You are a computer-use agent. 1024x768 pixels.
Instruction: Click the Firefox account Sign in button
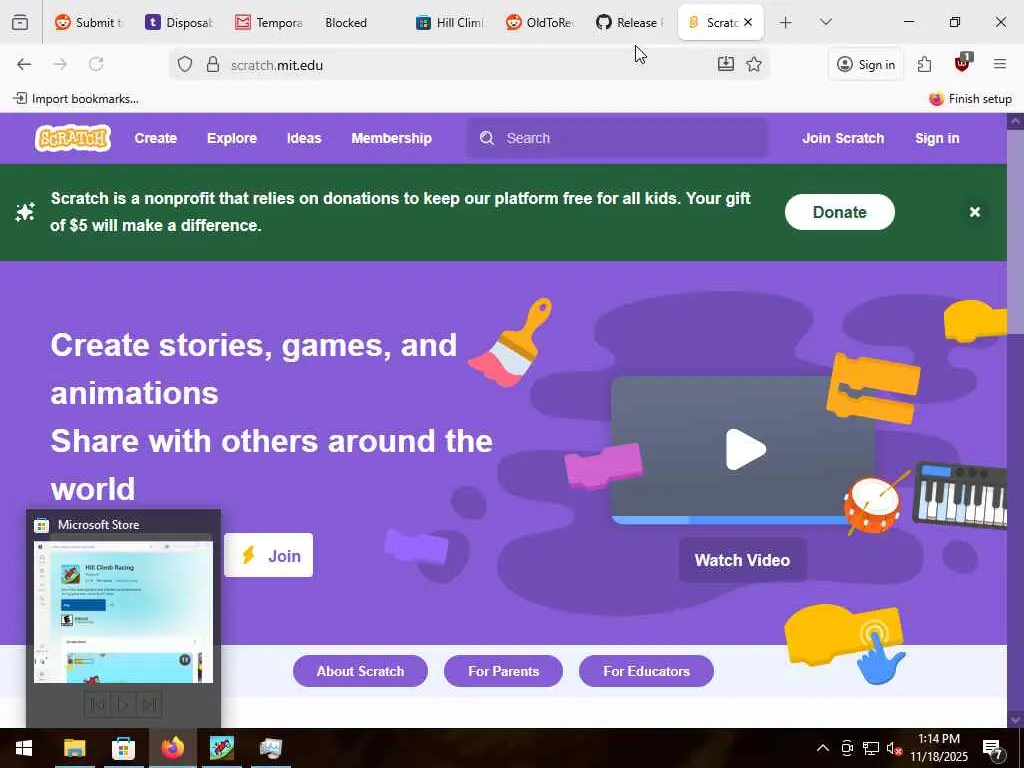point(866,64)
